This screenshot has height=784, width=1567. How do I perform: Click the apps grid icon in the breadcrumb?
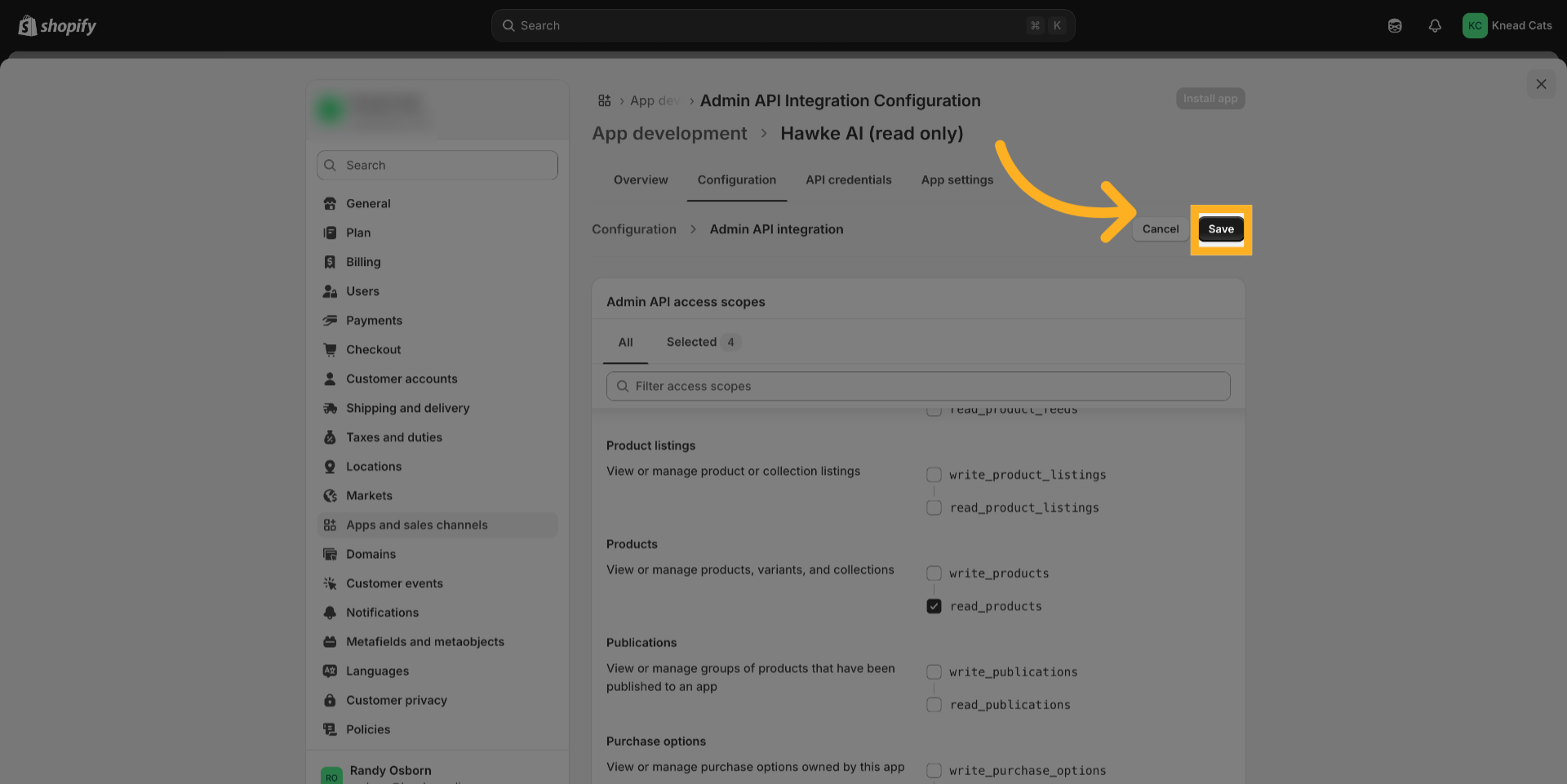pyautogui.click(x=604, y=100)
